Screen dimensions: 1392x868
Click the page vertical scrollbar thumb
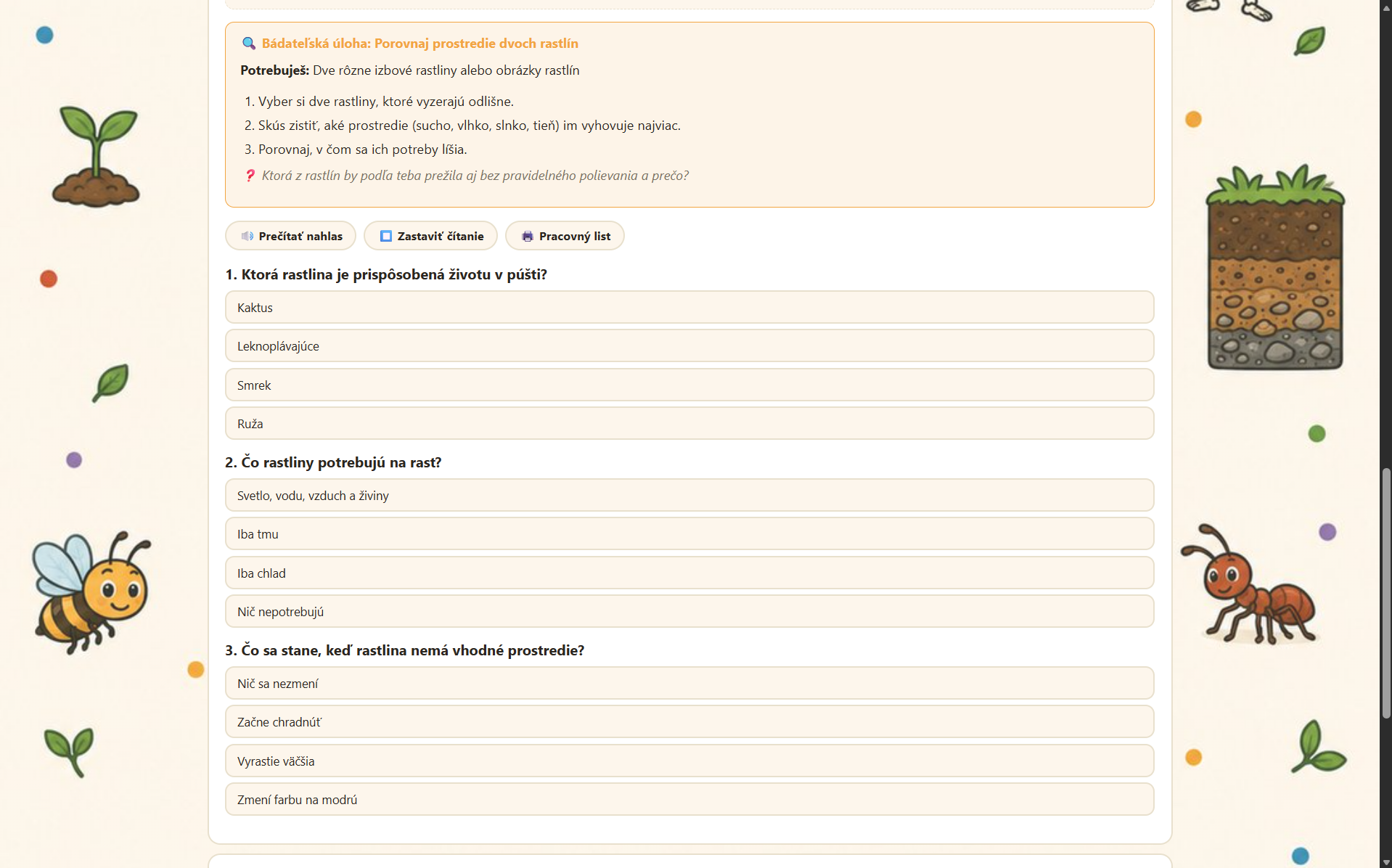click(1385, 593)
